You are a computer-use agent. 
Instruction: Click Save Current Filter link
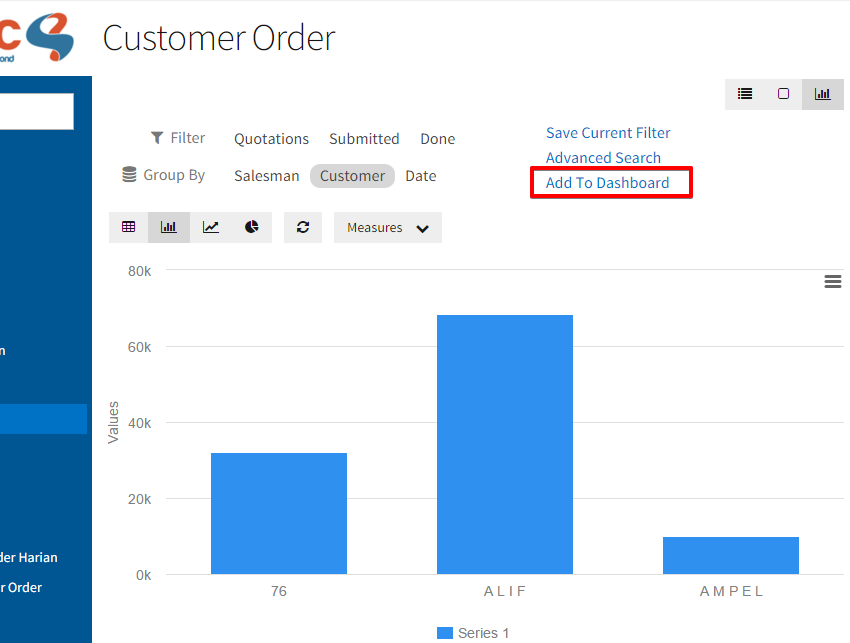(608, 133)
